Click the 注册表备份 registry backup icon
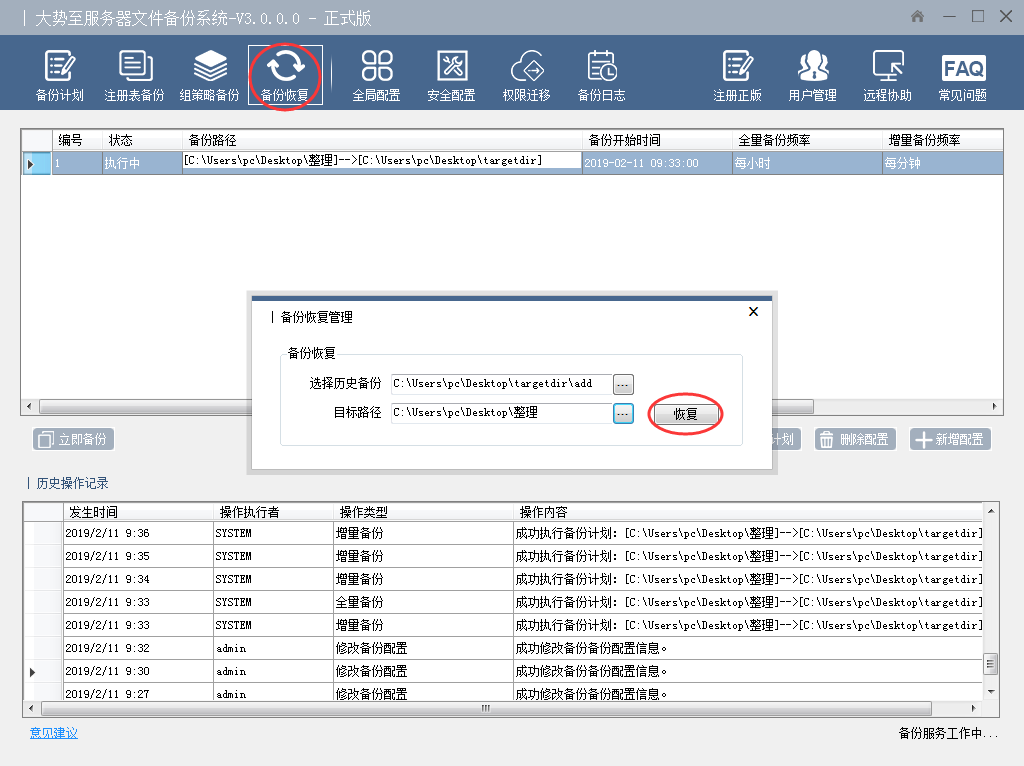 [134, 76]
